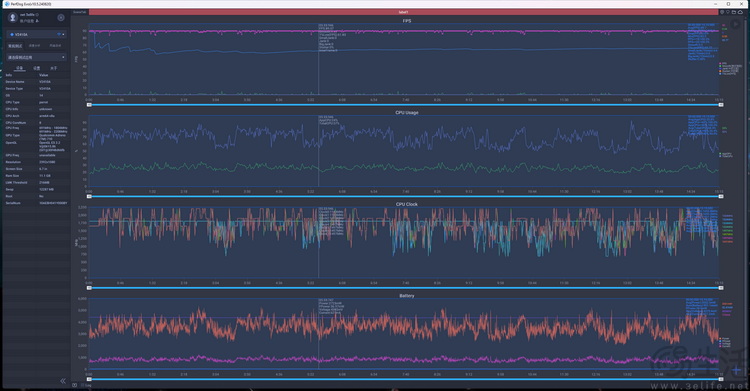Click the LMK Threshold row
Image resolution: width=750 pixels, height=391 pixels.
tap(36, 182)
